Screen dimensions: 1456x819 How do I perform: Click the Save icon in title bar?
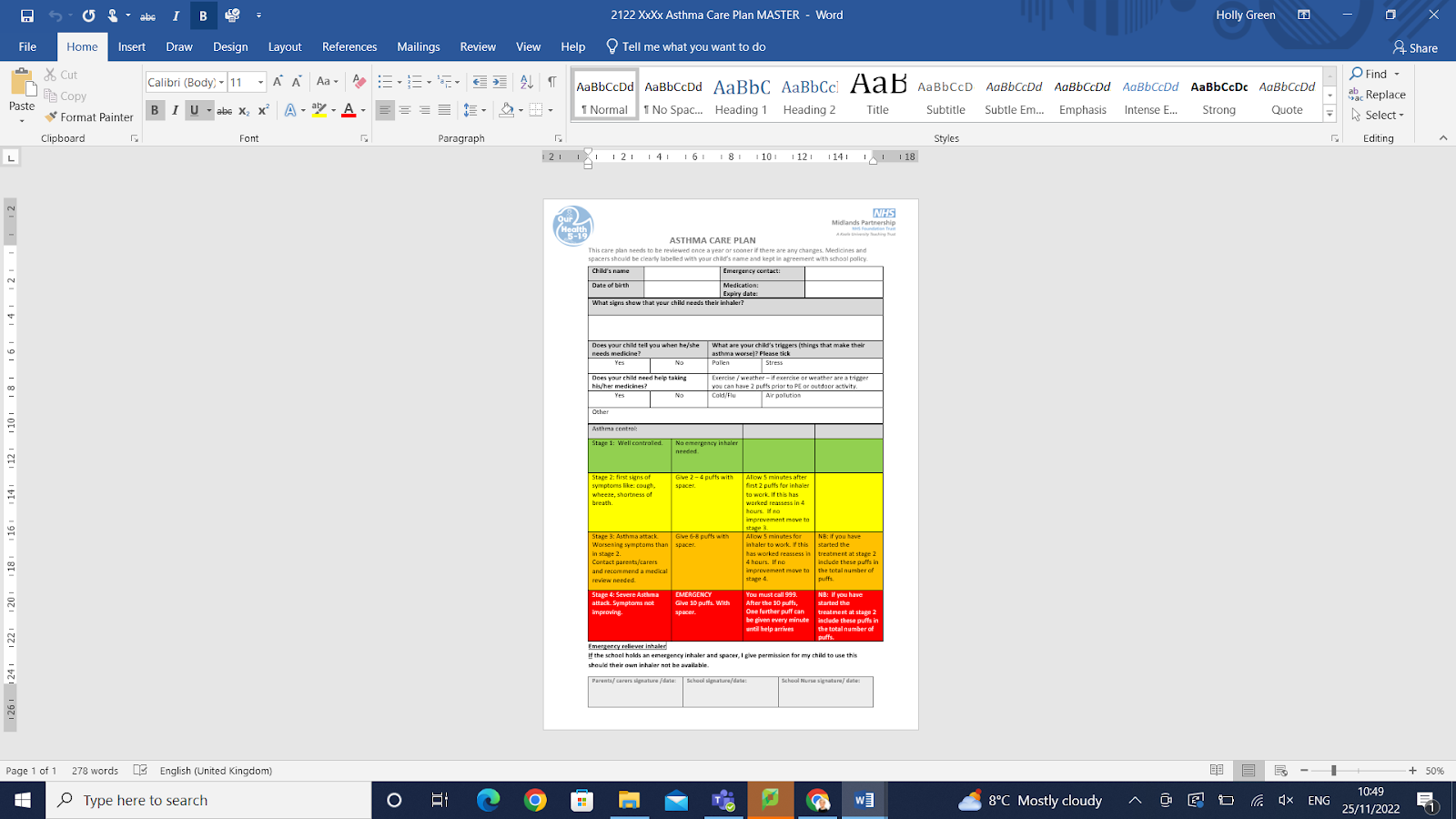26,15
